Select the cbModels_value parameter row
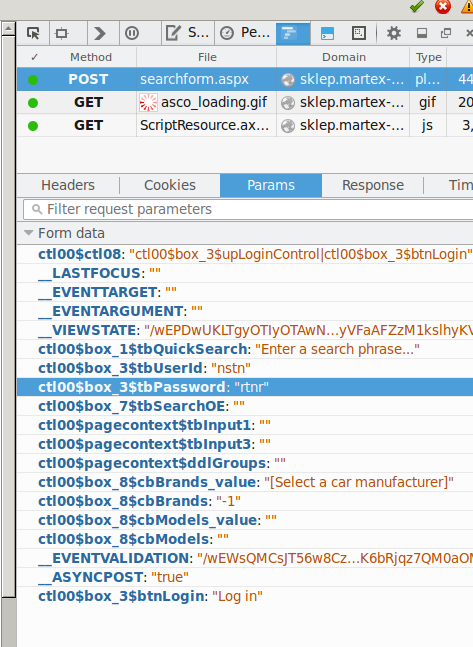Screen dimensions: 473x647 pos(245,520)
